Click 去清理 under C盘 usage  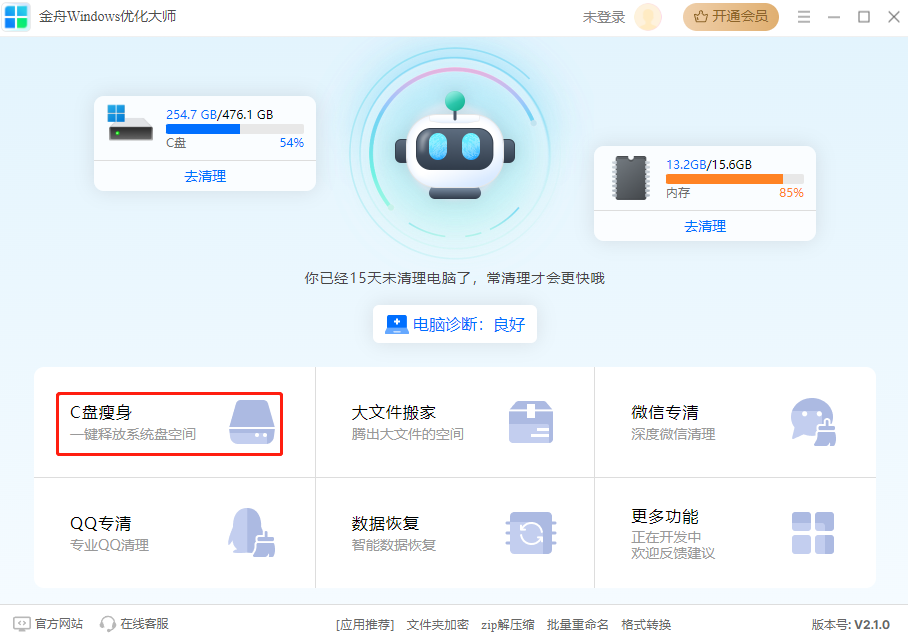205,176
